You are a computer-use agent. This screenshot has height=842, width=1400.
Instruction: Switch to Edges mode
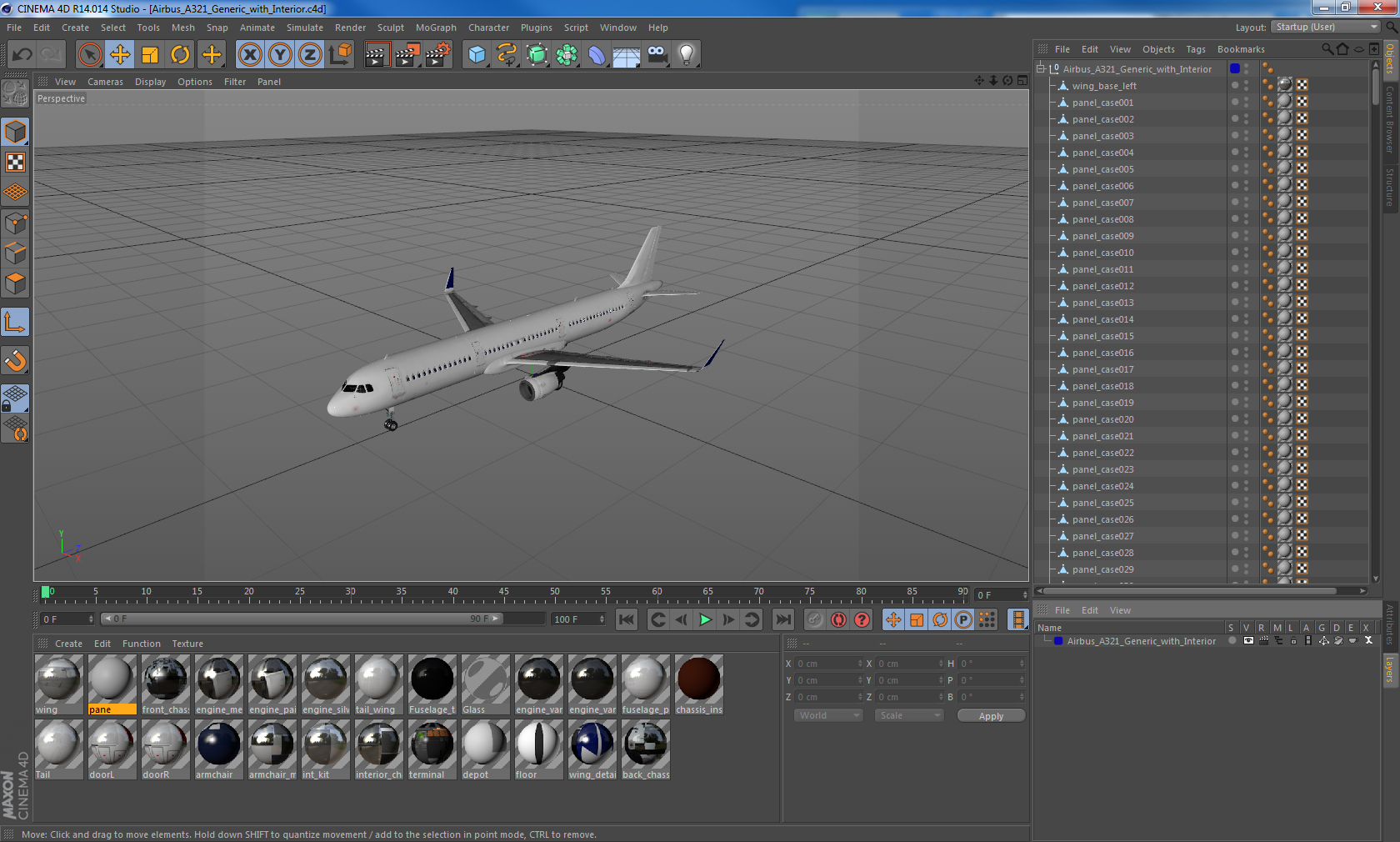[x=15, y=253]
